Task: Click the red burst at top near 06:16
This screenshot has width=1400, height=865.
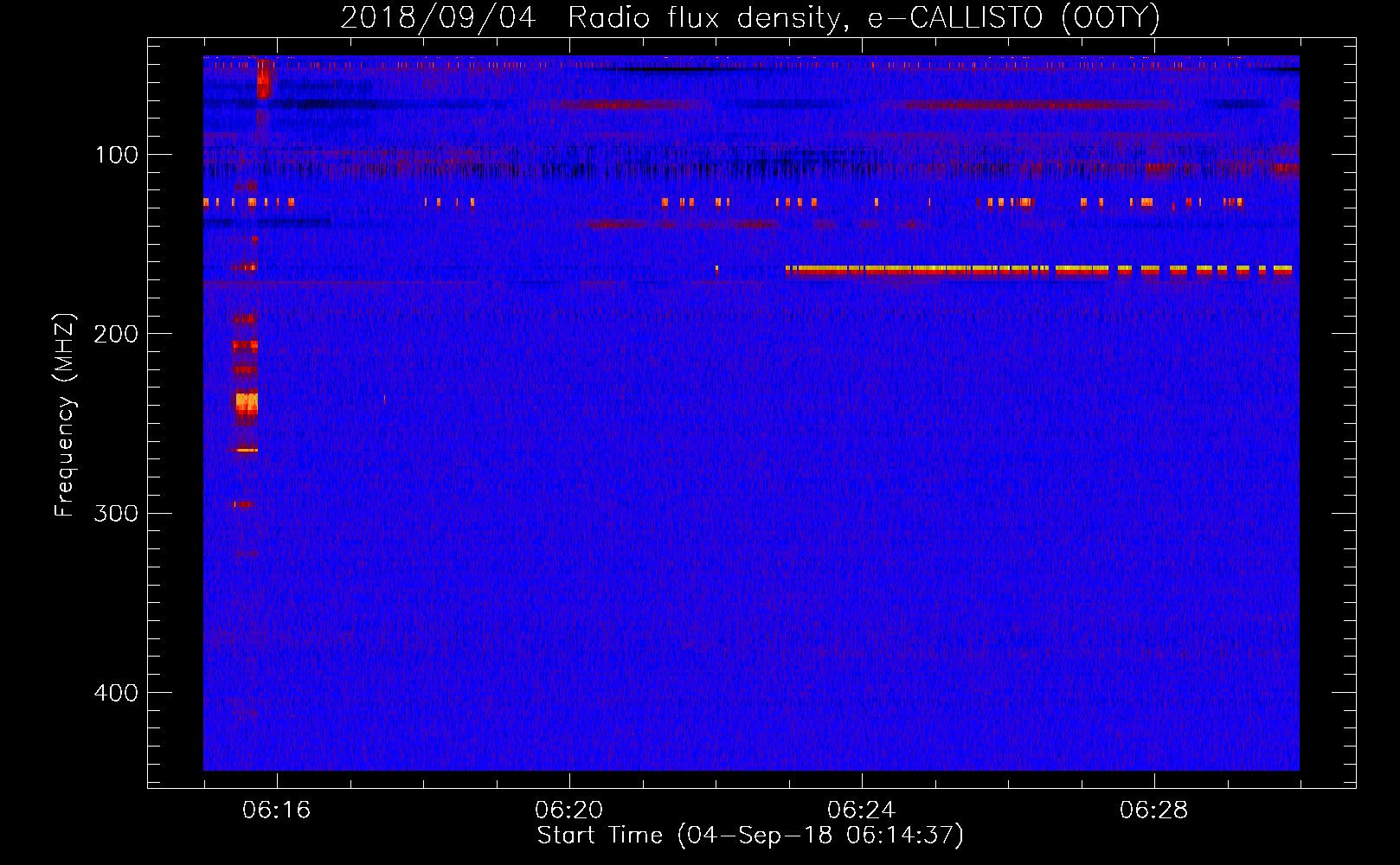Action: click(264, 80)
